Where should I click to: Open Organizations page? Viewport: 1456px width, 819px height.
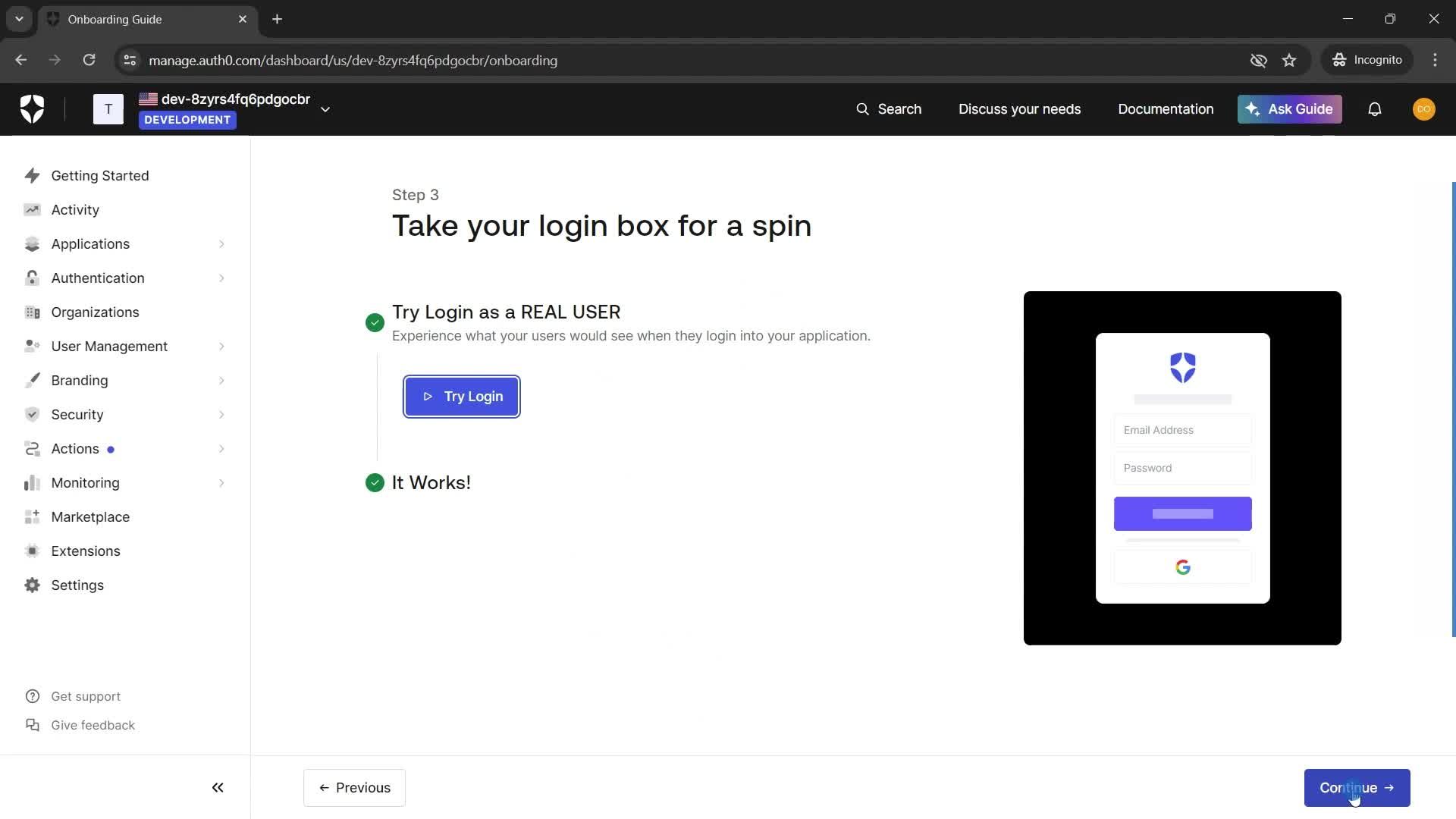(x=95, y=312)
